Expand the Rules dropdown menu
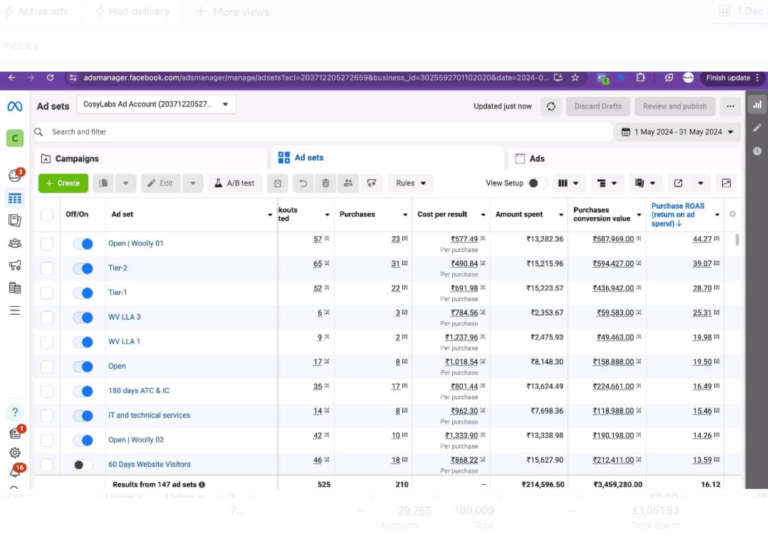This screenshot has width=768, height=543. click(411, 183)
